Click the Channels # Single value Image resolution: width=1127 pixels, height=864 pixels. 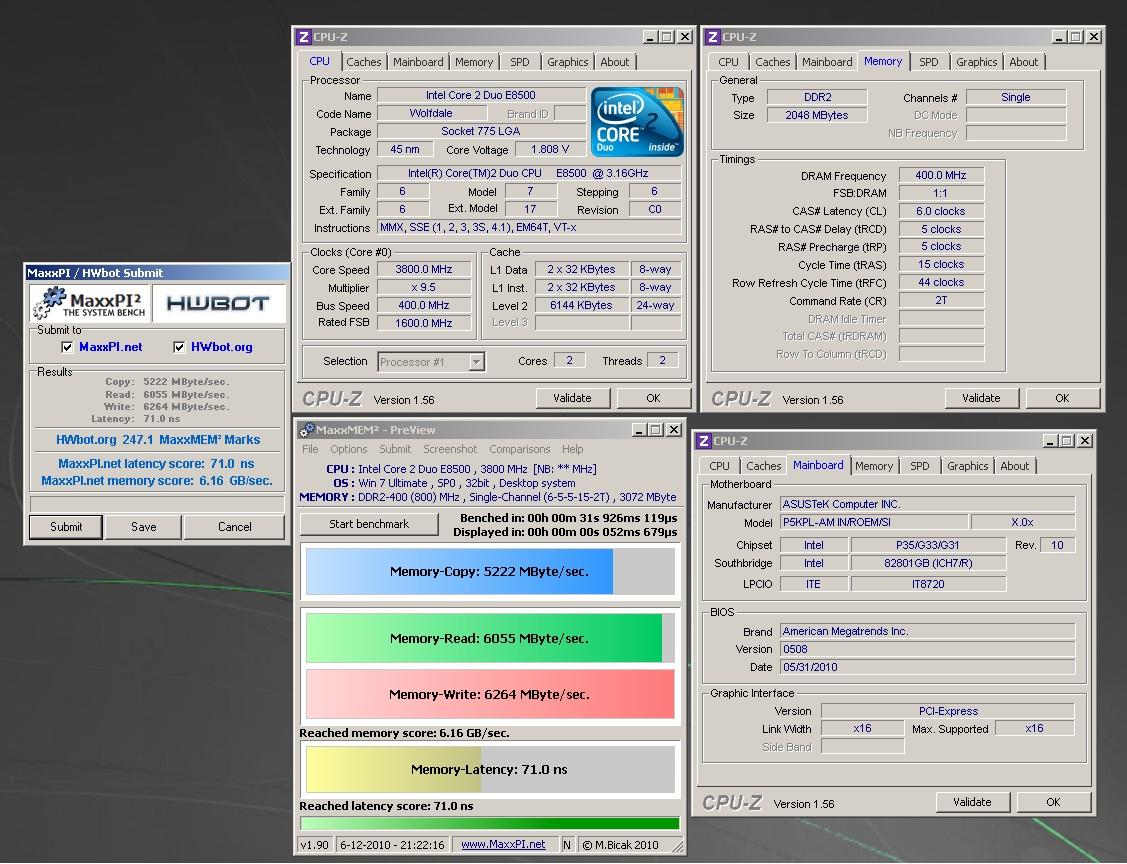point(1016,97)
